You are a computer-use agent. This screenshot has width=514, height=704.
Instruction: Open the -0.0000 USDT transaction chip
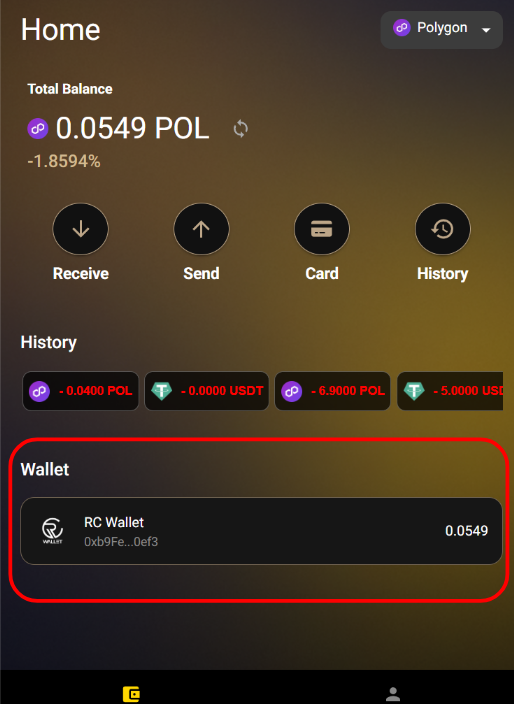click(206, 391)
